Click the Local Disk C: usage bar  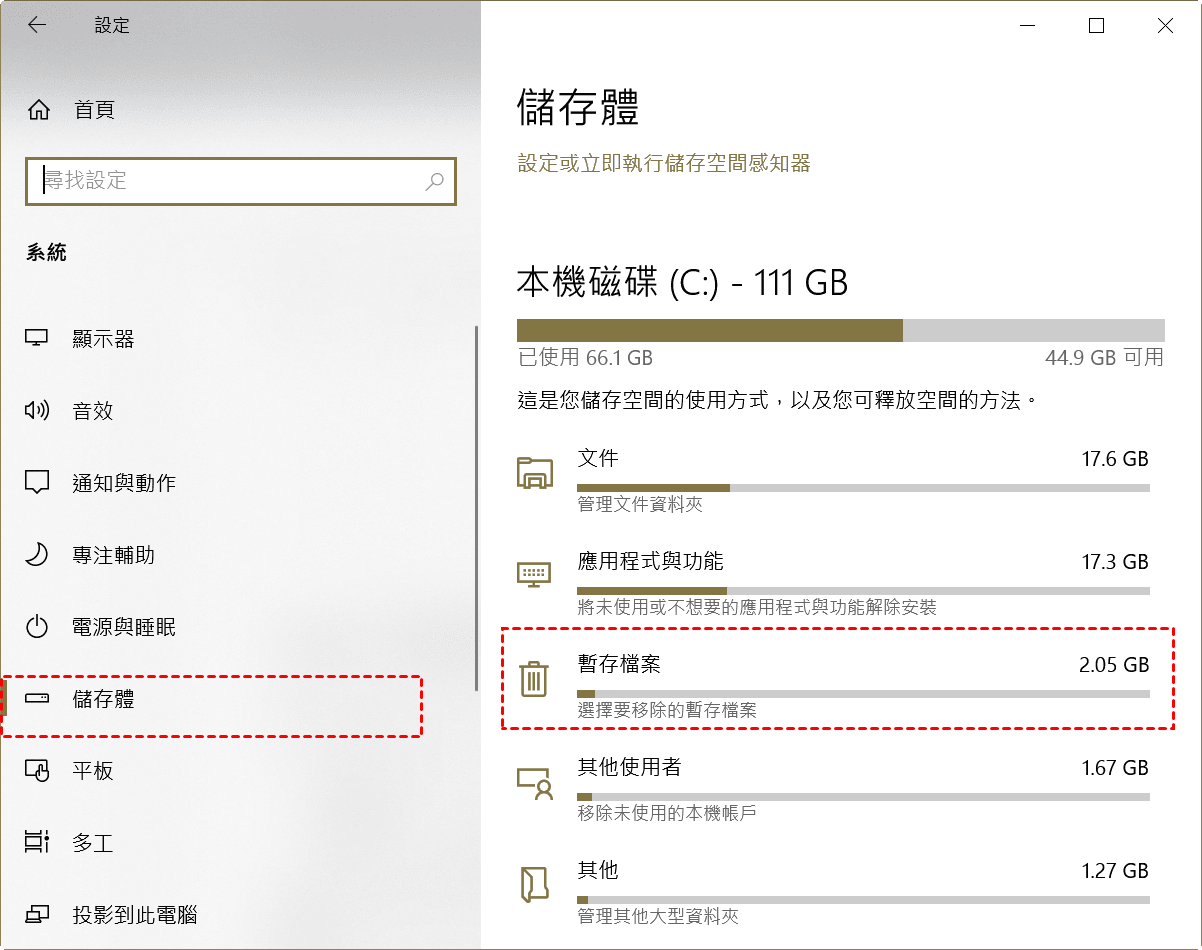coord(840,331)
